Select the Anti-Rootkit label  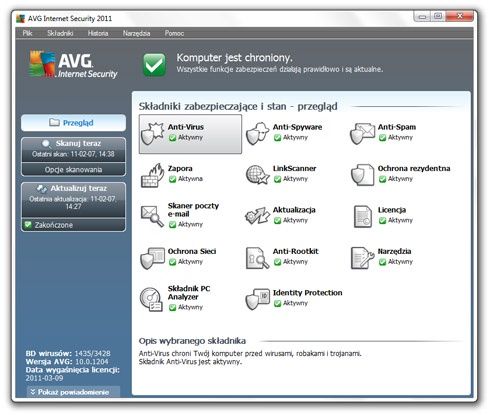[296, 251]
